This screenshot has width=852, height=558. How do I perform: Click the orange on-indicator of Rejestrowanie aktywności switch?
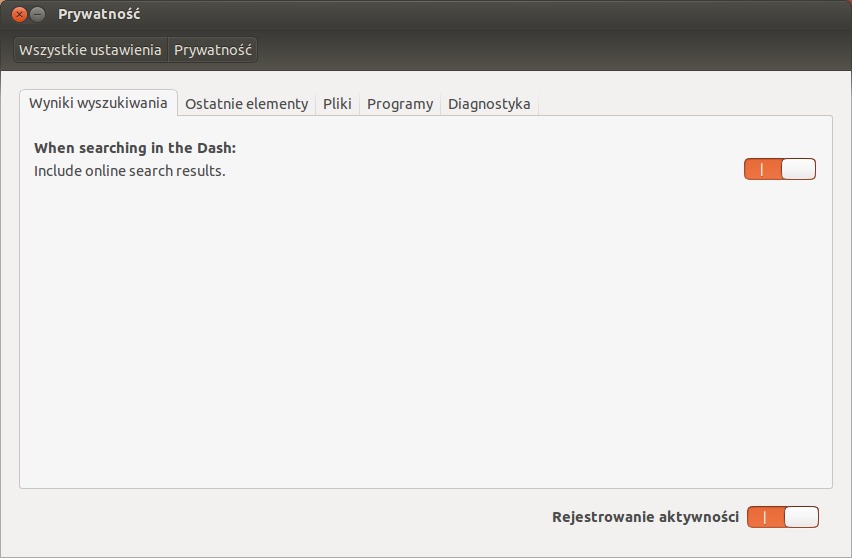point(766,517)
